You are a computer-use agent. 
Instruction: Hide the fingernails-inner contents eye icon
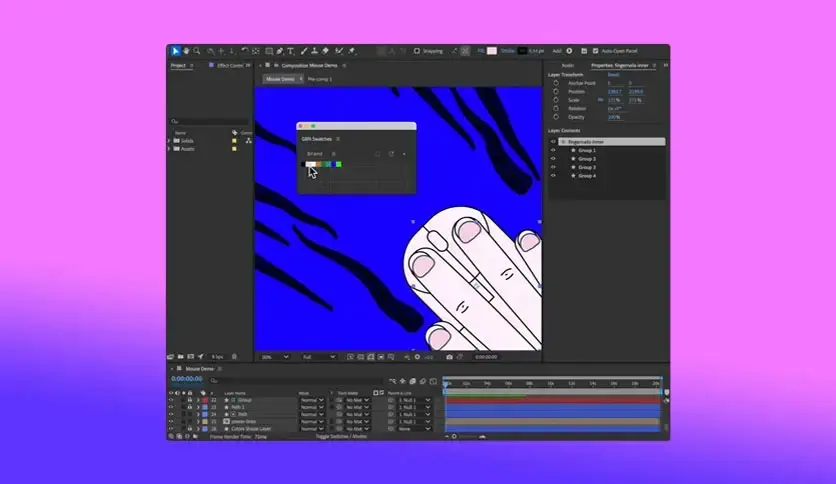click(553, 142)
